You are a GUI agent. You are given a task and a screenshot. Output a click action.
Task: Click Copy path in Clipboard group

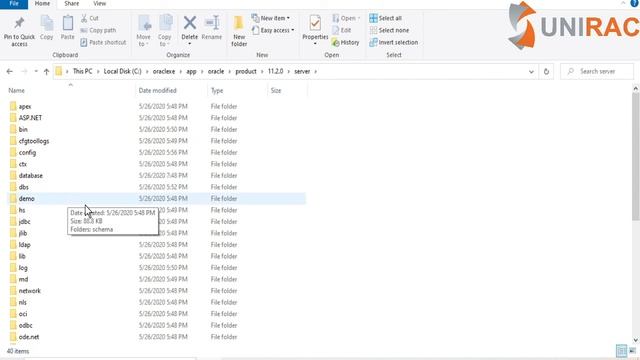pos(98,30)
